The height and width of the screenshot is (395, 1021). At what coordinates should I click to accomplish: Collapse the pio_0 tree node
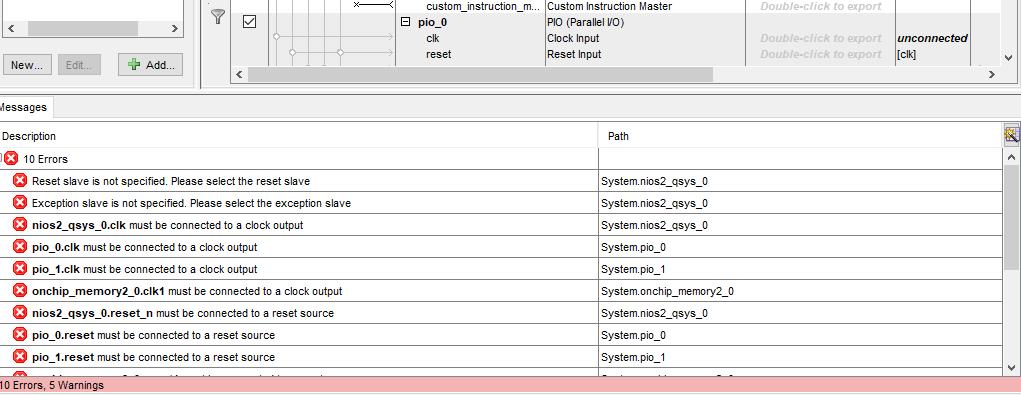pos(405,21)
